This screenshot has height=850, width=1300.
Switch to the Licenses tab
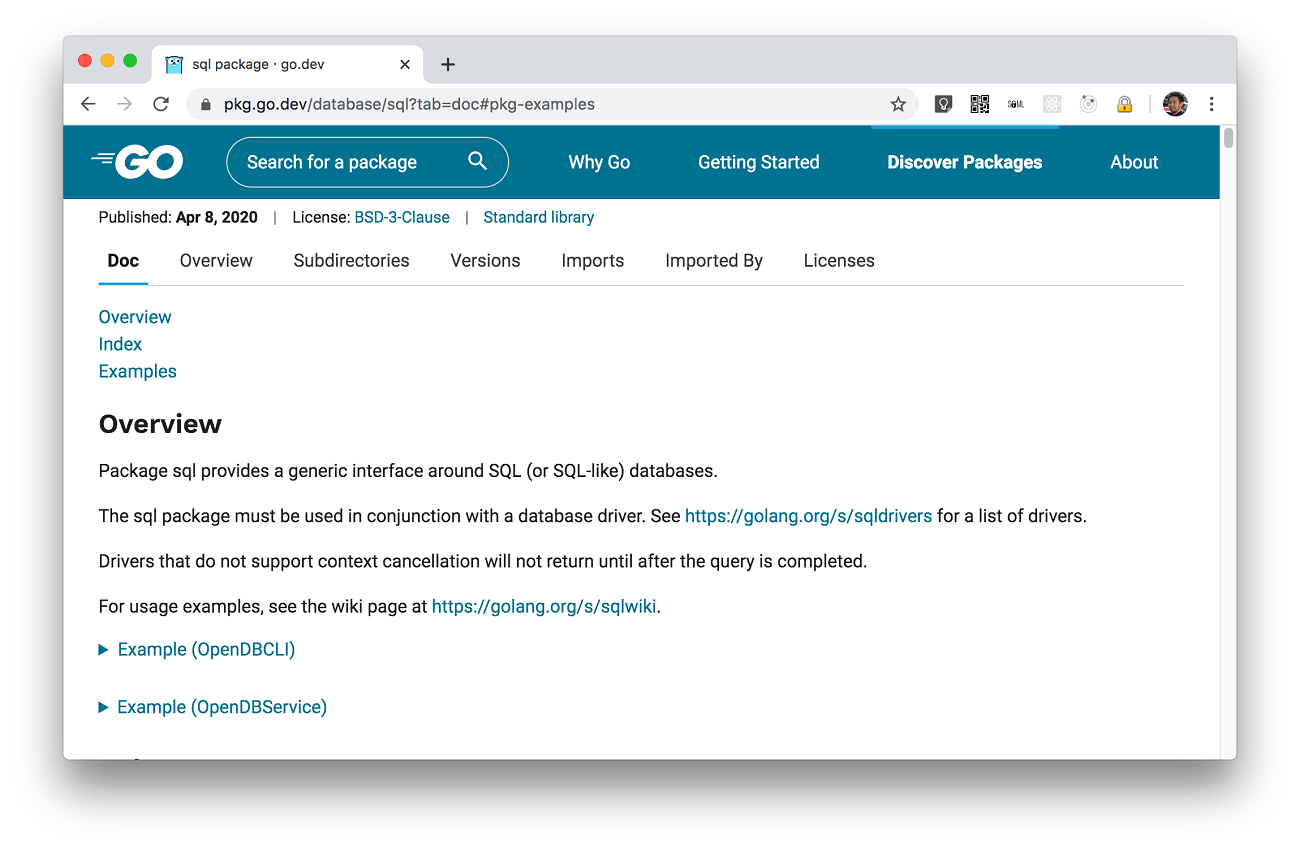(839, 261)
